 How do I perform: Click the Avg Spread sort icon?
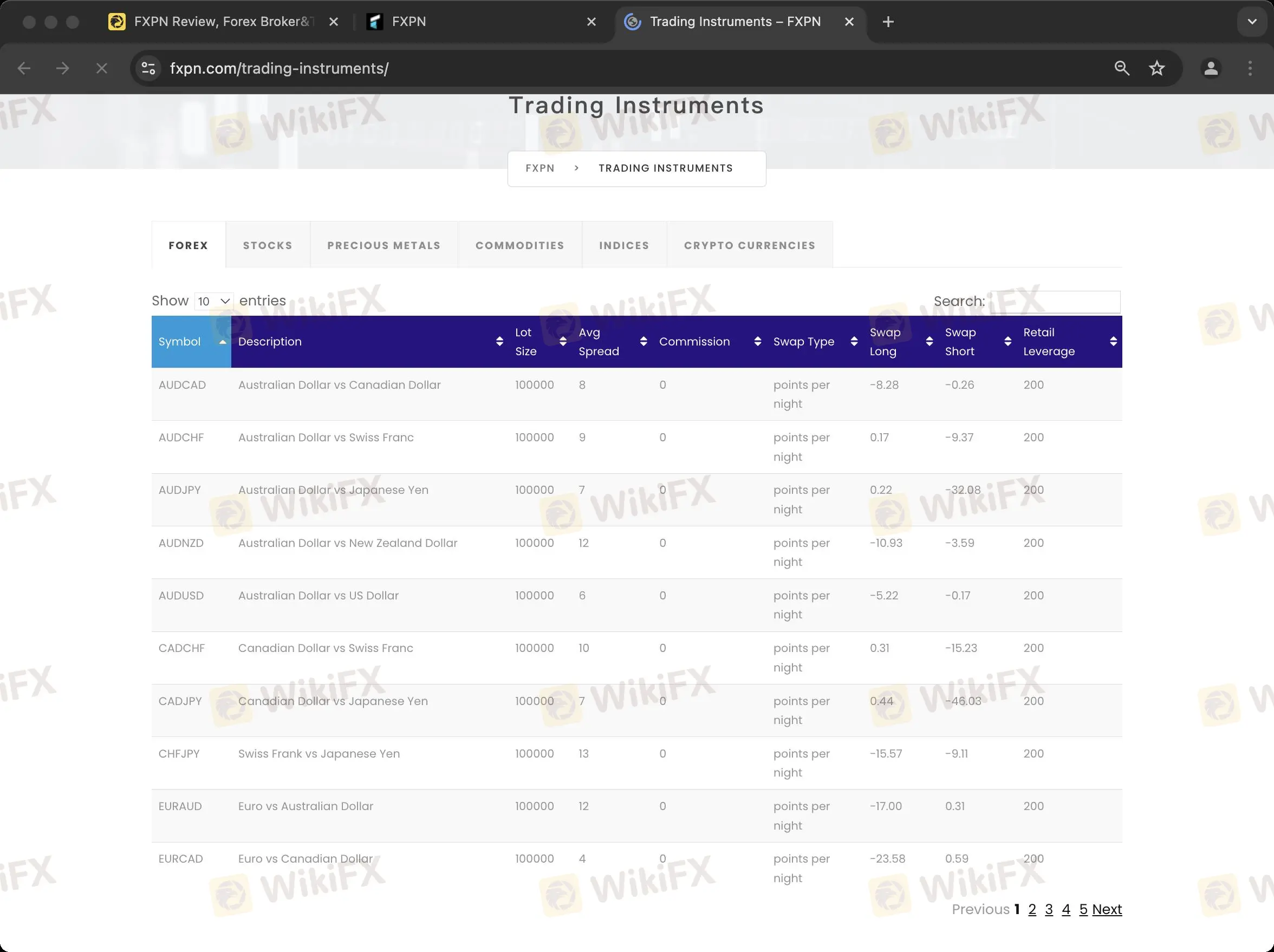[642, 341]
